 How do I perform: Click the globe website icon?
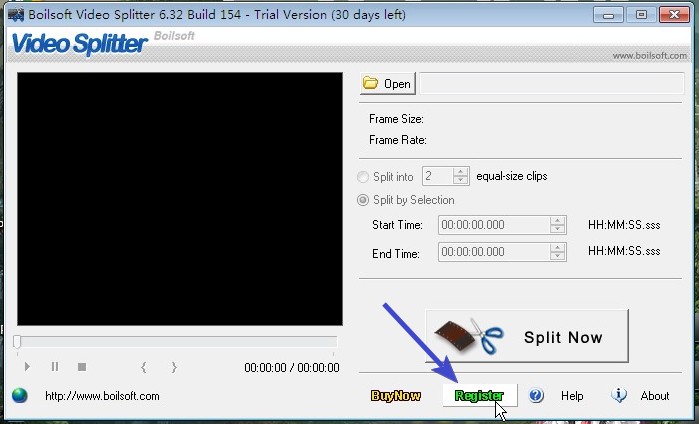coord(20,395)
